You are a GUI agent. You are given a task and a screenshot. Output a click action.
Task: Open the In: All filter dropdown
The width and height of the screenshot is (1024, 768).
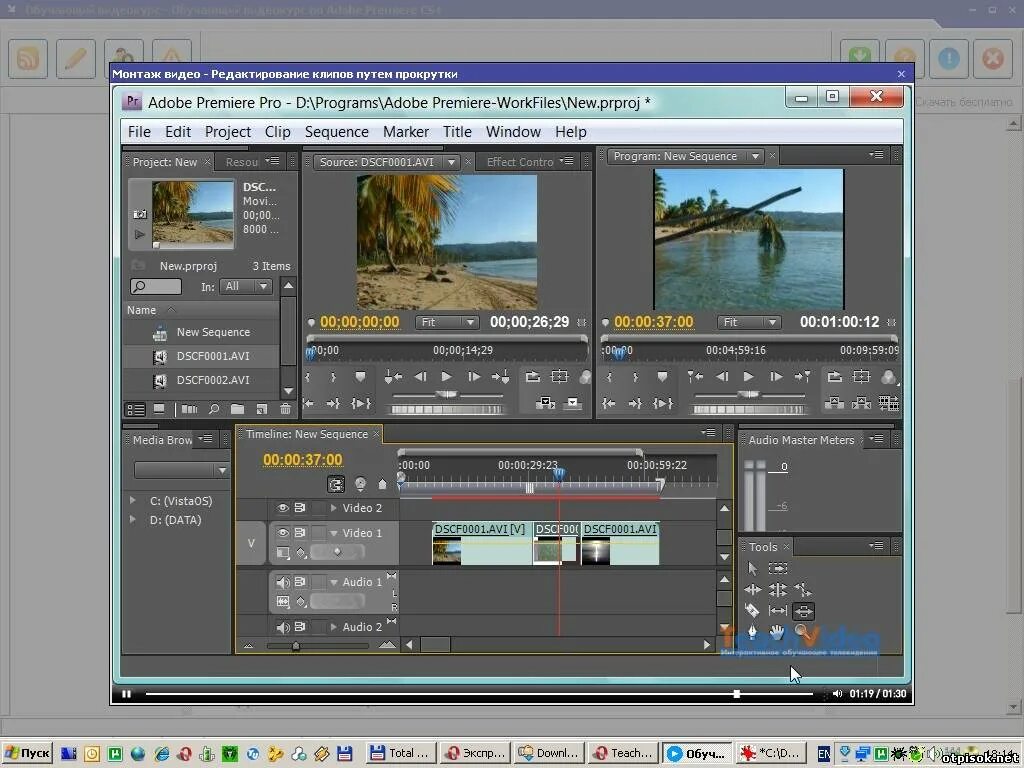click(247, 286)
